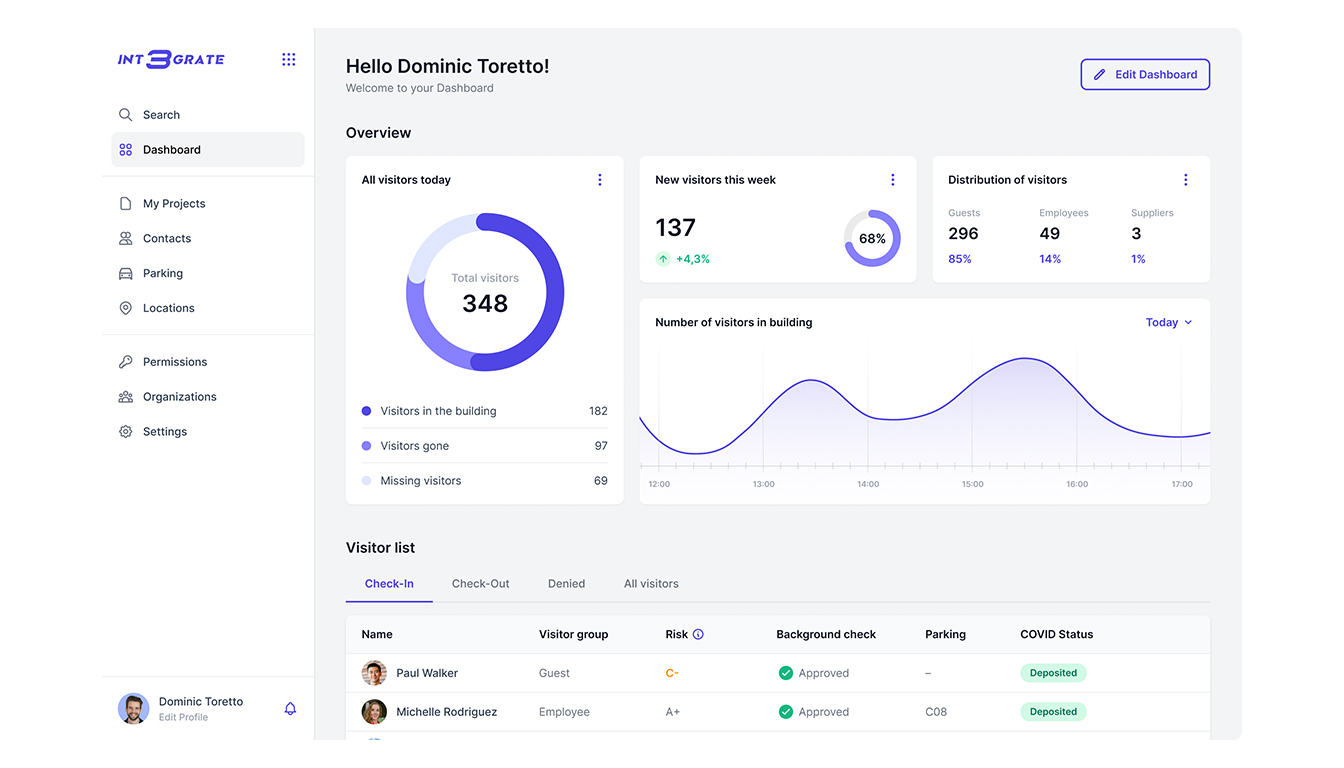The width and height of the screenshot is (1344, 768).
Task: Open options menu for All visitors today
Action: (x=600, y=180)
